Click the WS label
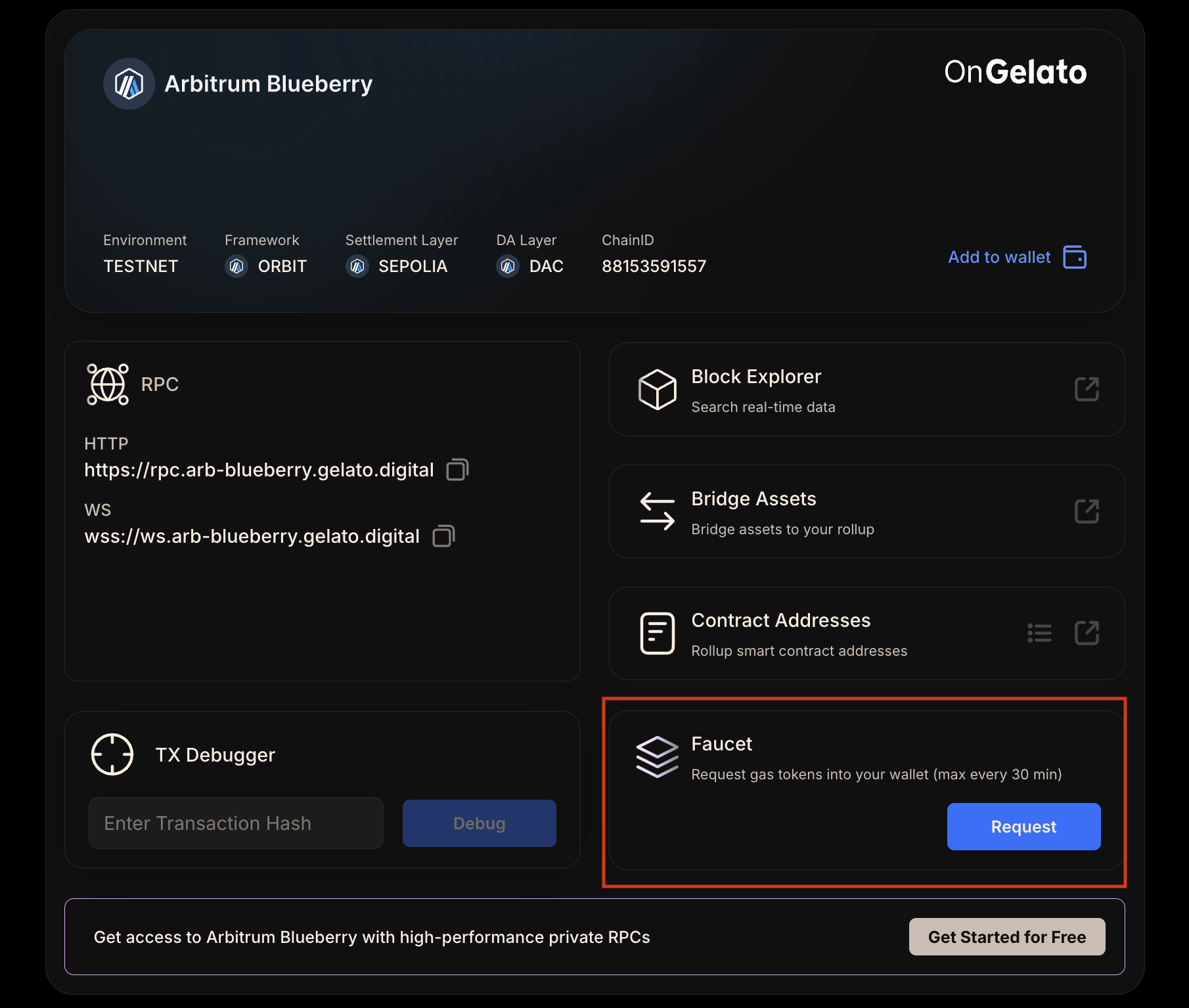This screenshot has width=1189, height=1008. 98,510
